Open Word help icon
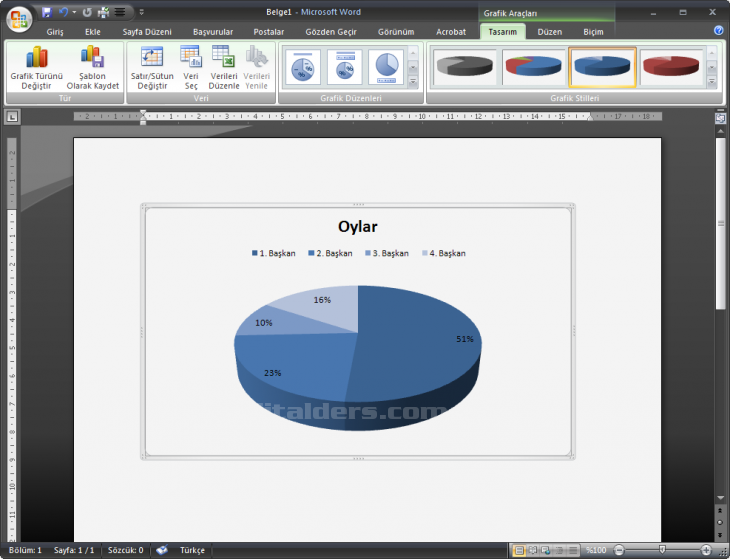This screenshot has width=730, height=559. click(718, 30)
